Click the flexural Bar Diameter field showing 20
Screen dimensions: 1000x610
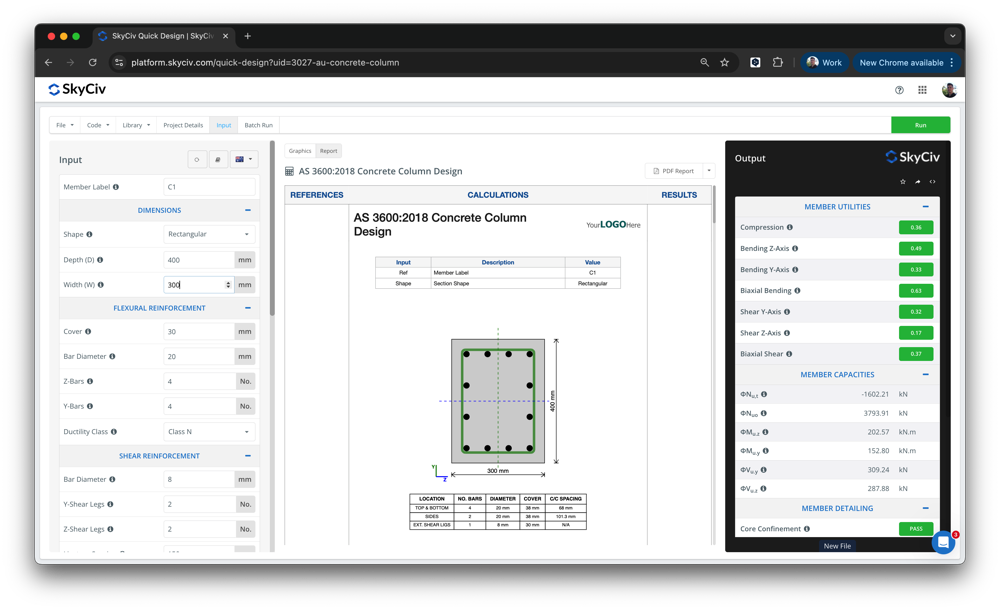tap(199, 357)
